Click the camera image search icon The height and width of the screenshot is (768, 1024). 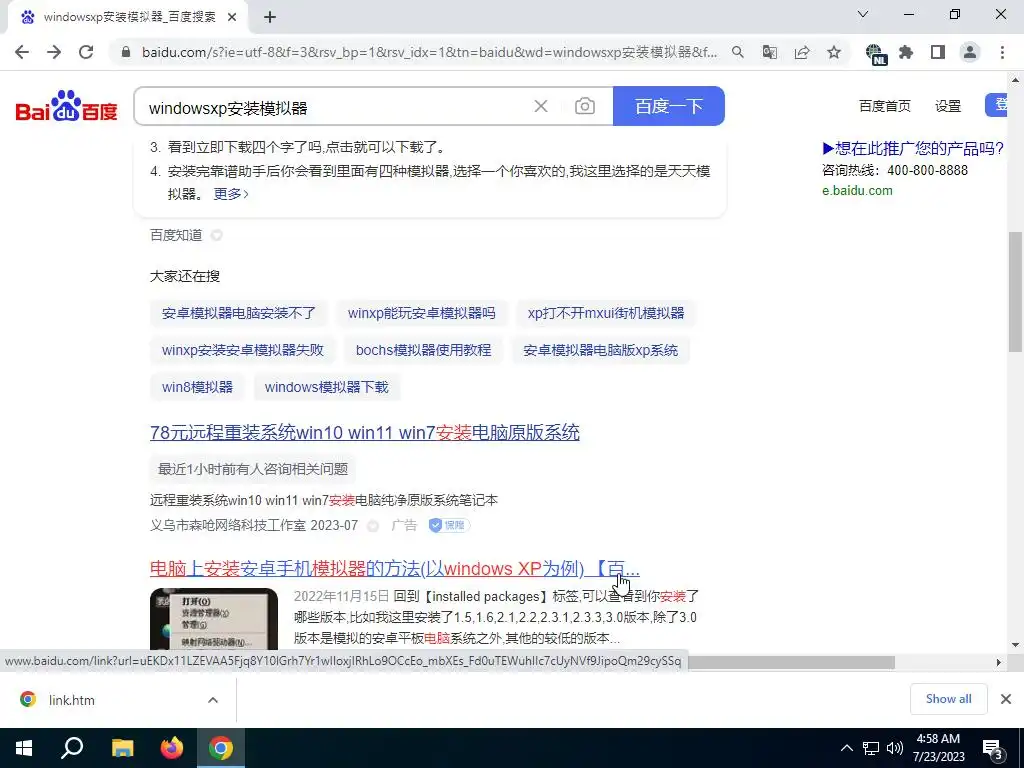[x=584, y=106]
